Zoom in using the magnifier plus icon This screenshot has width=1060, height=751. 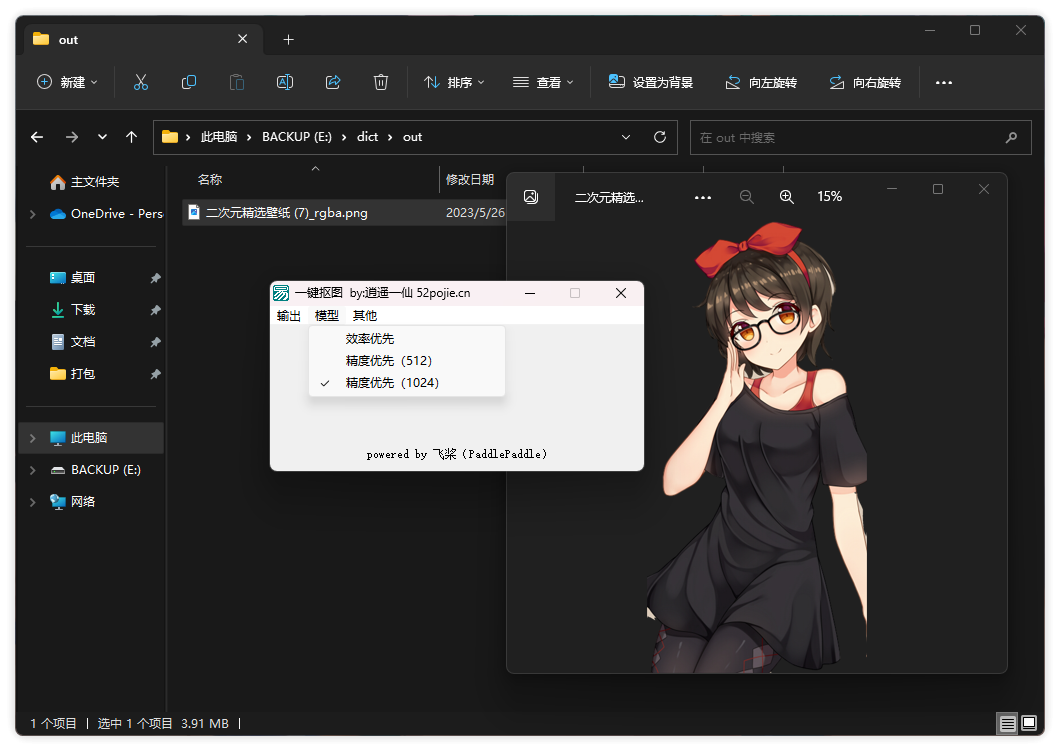point(787,197)
